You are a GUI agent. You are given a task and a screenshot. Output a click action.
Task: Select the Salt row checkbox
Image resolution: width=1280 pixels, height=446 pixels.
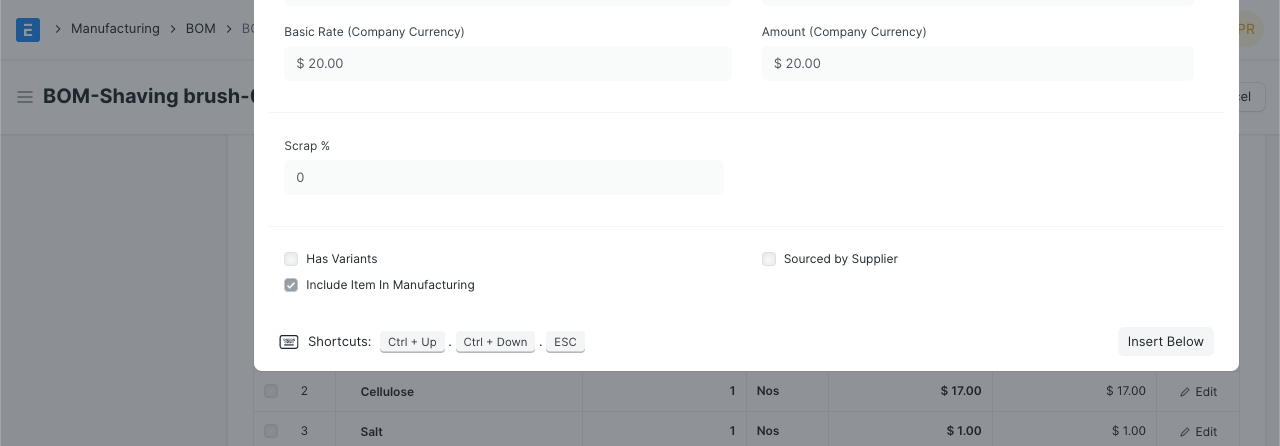(271, 431)
